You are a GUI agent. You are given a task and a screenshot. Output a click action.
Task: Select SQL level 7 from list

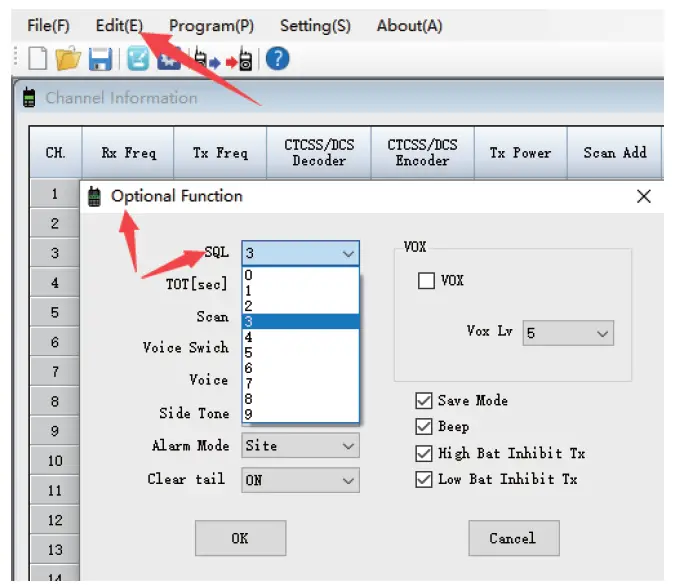300,383
